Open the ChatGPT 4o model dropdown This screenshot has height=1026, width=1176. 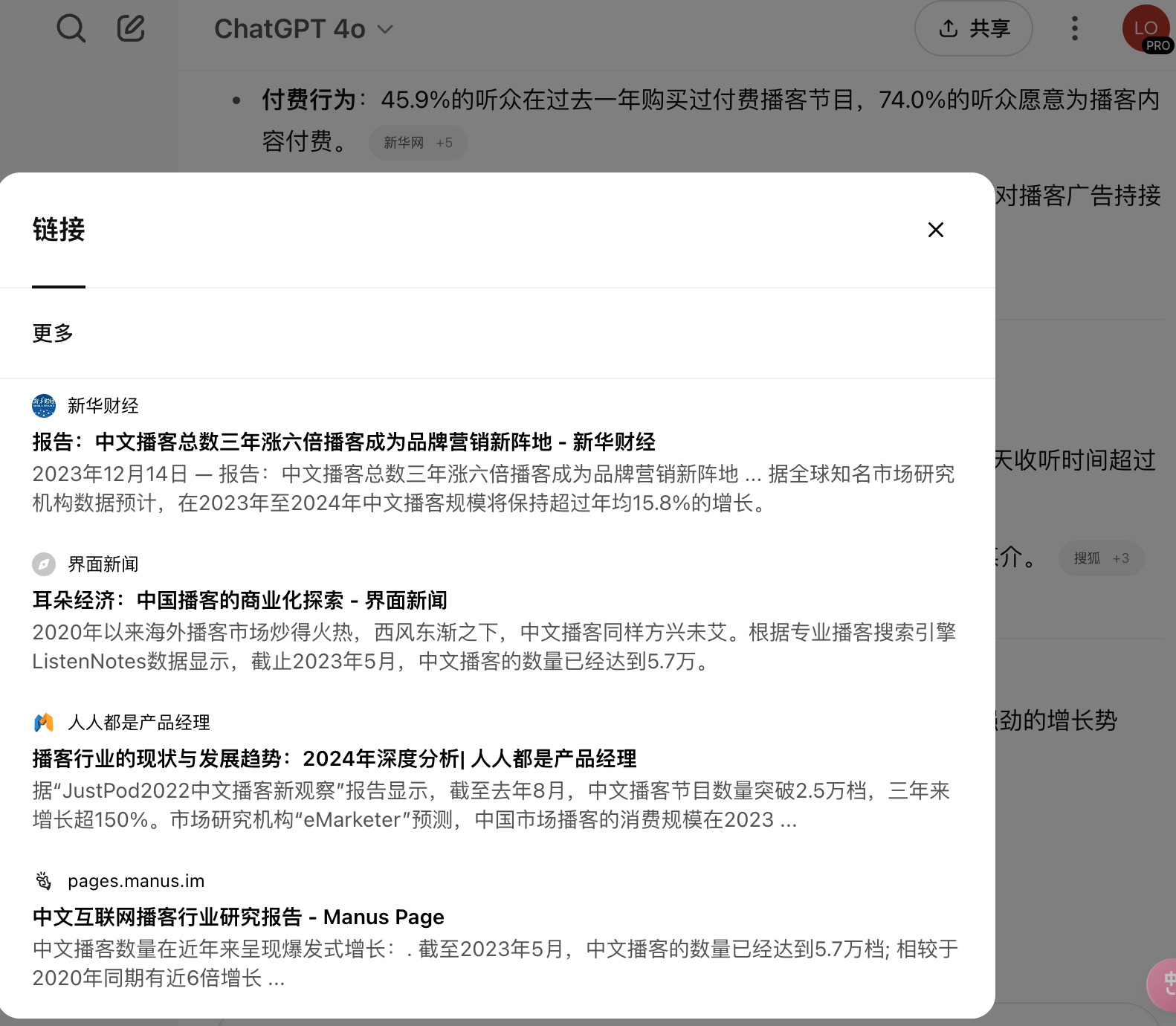303,29
